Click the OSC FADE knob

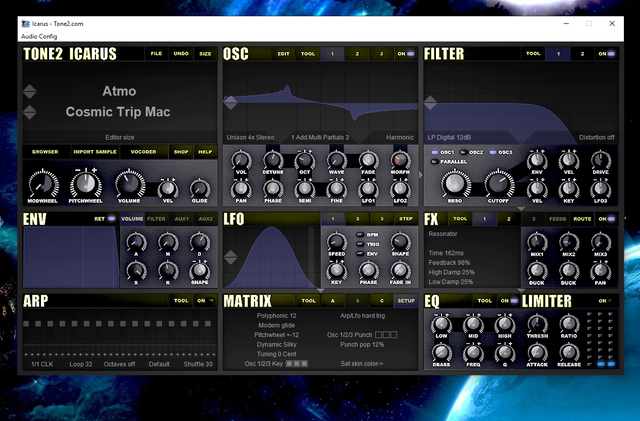368,160
